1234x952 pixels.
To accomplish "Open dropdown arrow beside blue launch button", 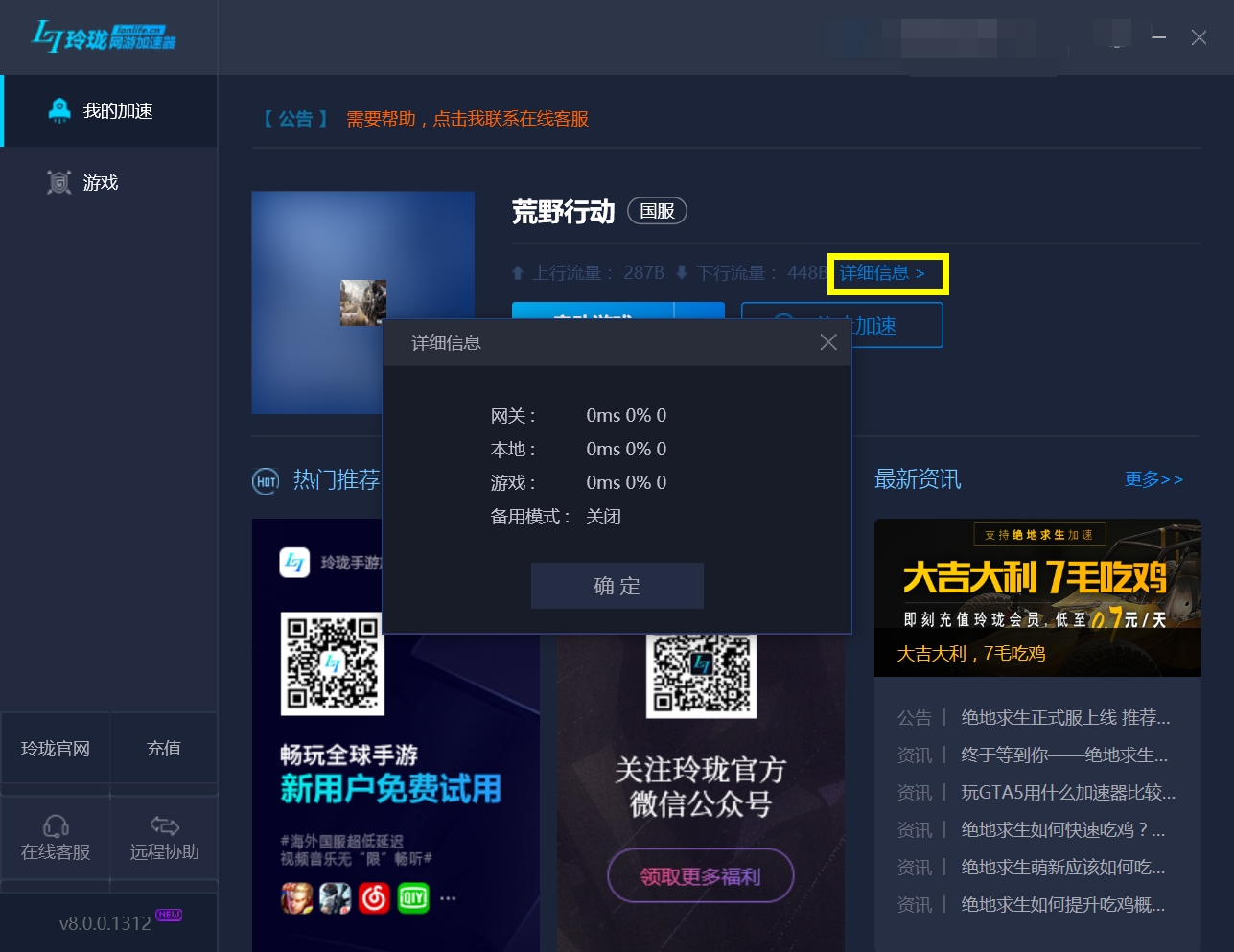I will pyautogui.click(x=699, y=312).
